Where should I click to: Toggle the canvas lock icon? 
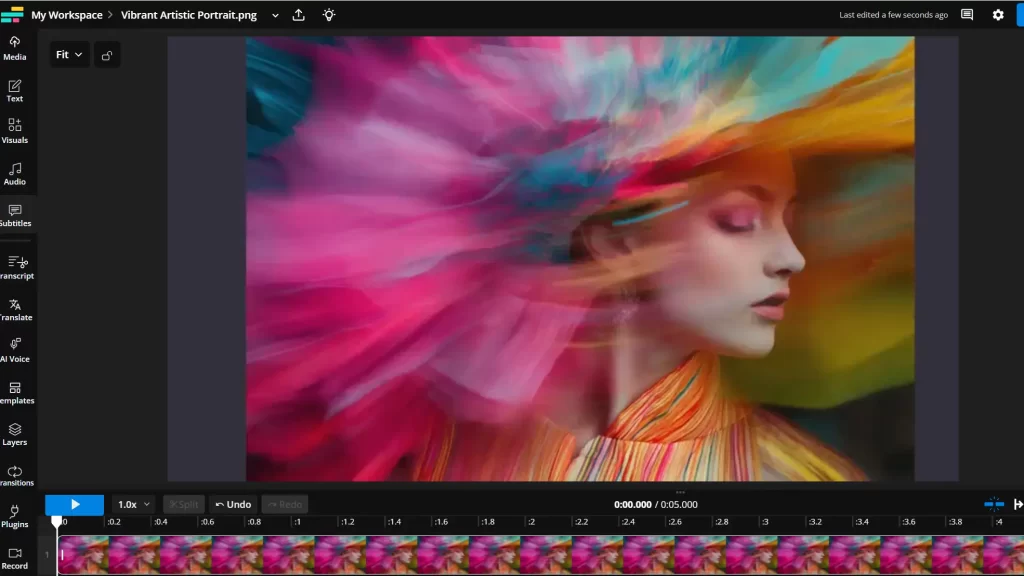(x=107, y=55)
